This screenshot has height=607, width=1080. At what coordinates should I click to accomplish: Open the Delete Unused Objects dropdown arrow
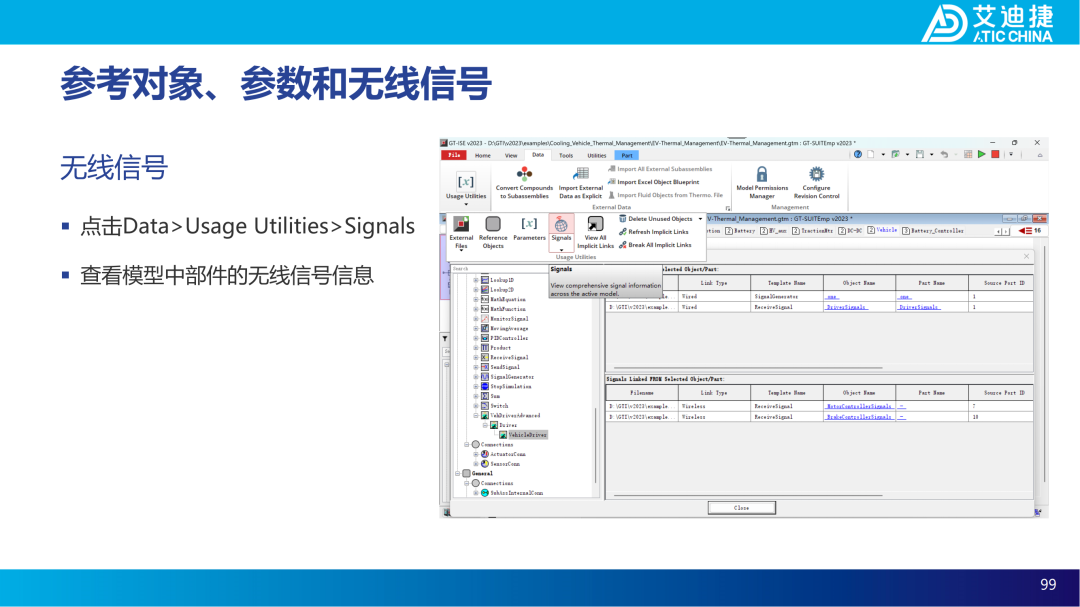click(700, 219)
